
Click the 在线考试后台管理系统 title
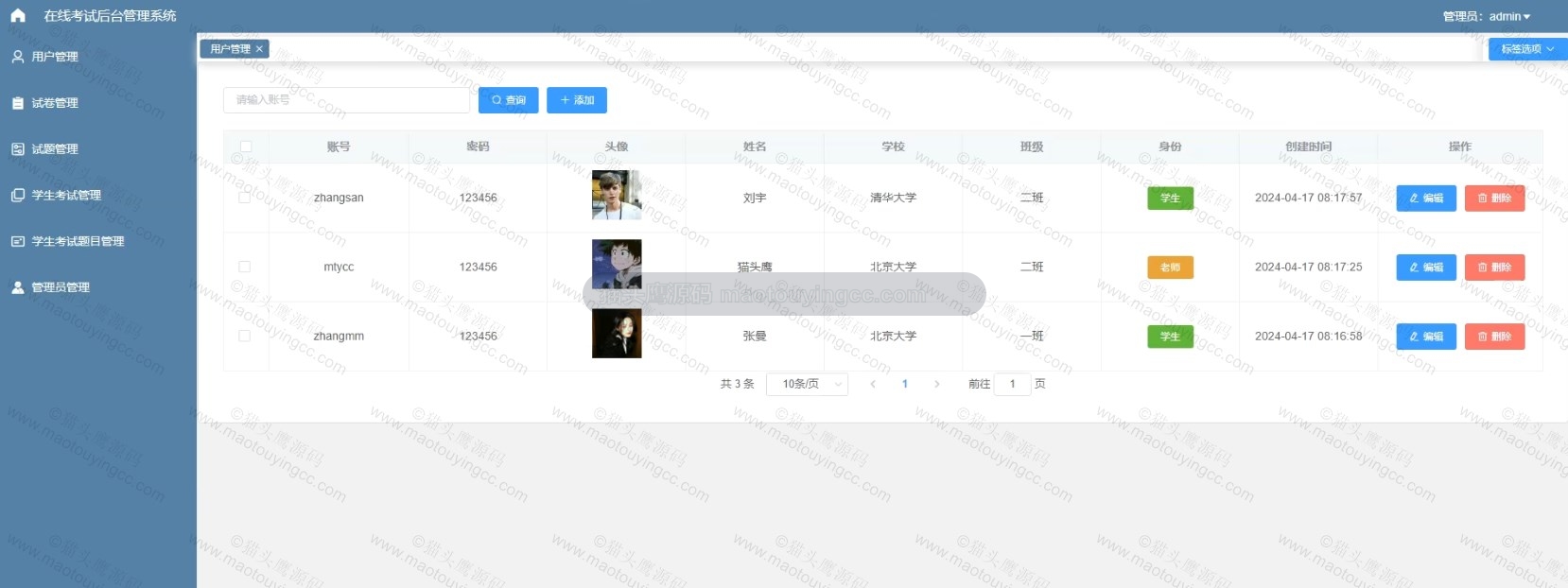click(110, 16)
